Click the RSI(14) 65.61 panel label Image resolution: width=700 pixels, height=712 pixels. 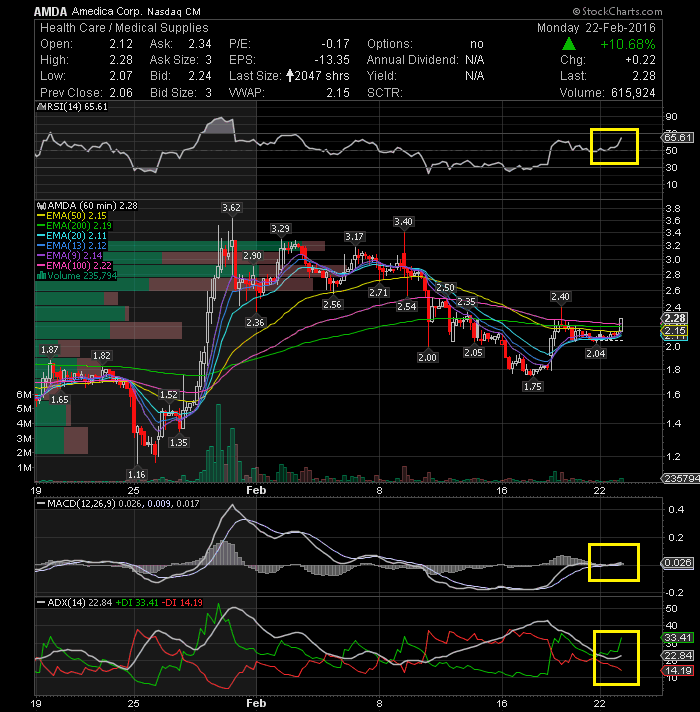[x=76, y=107]
